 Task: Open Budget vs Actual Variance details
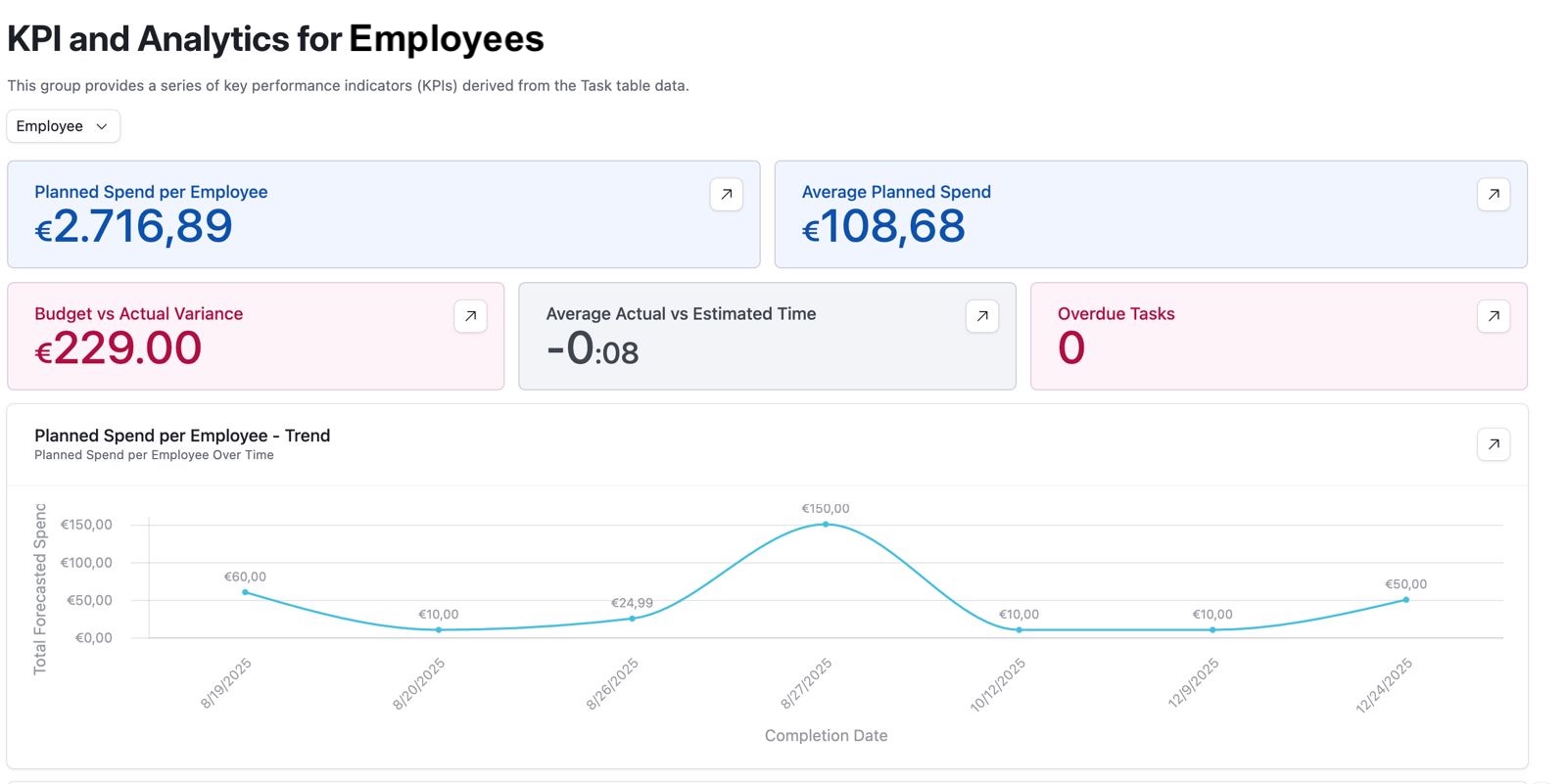[x=470, y=316]
